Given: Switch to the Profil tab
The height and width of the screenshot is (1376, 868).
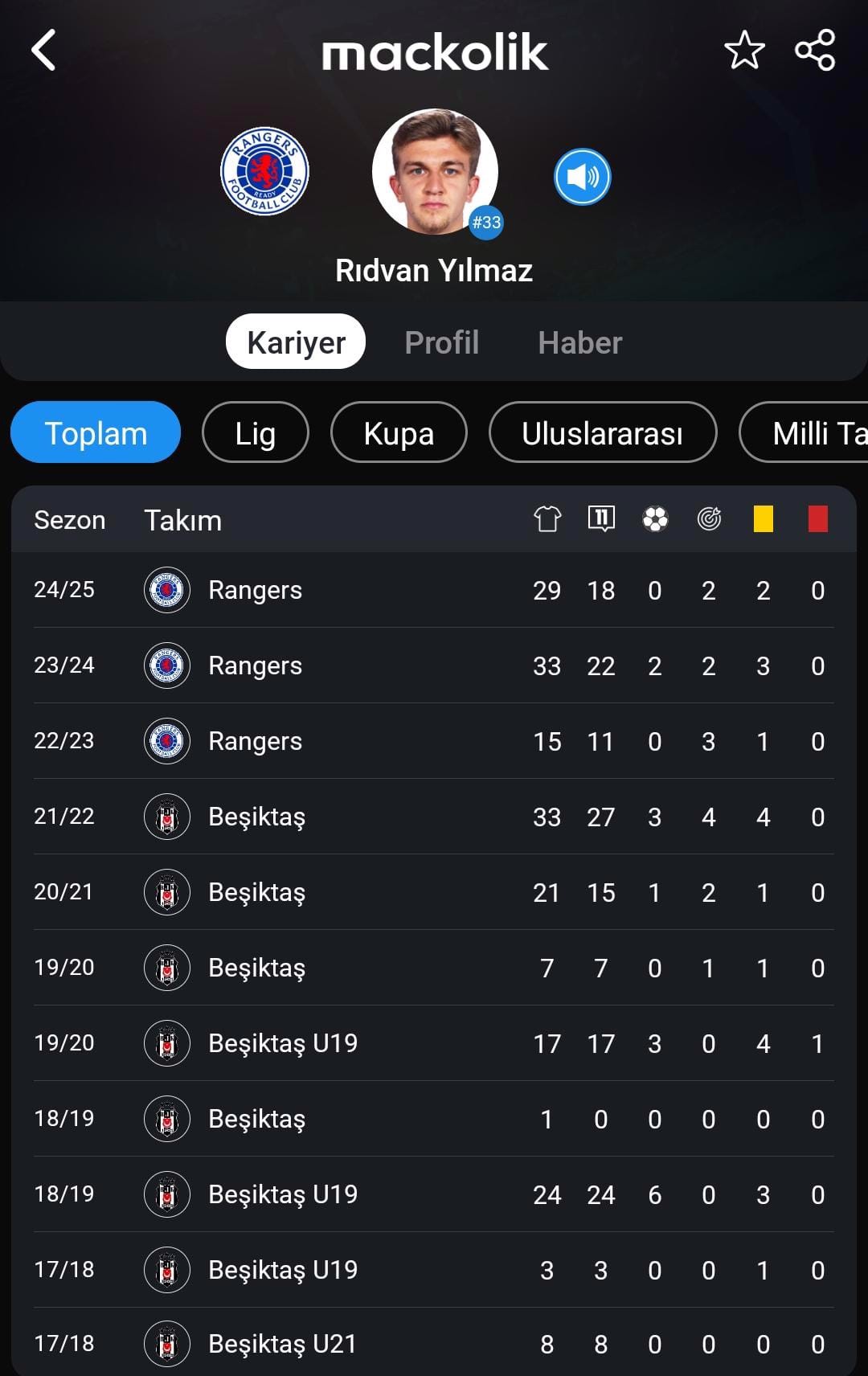Looking at the screenshot, I should 442,342.
